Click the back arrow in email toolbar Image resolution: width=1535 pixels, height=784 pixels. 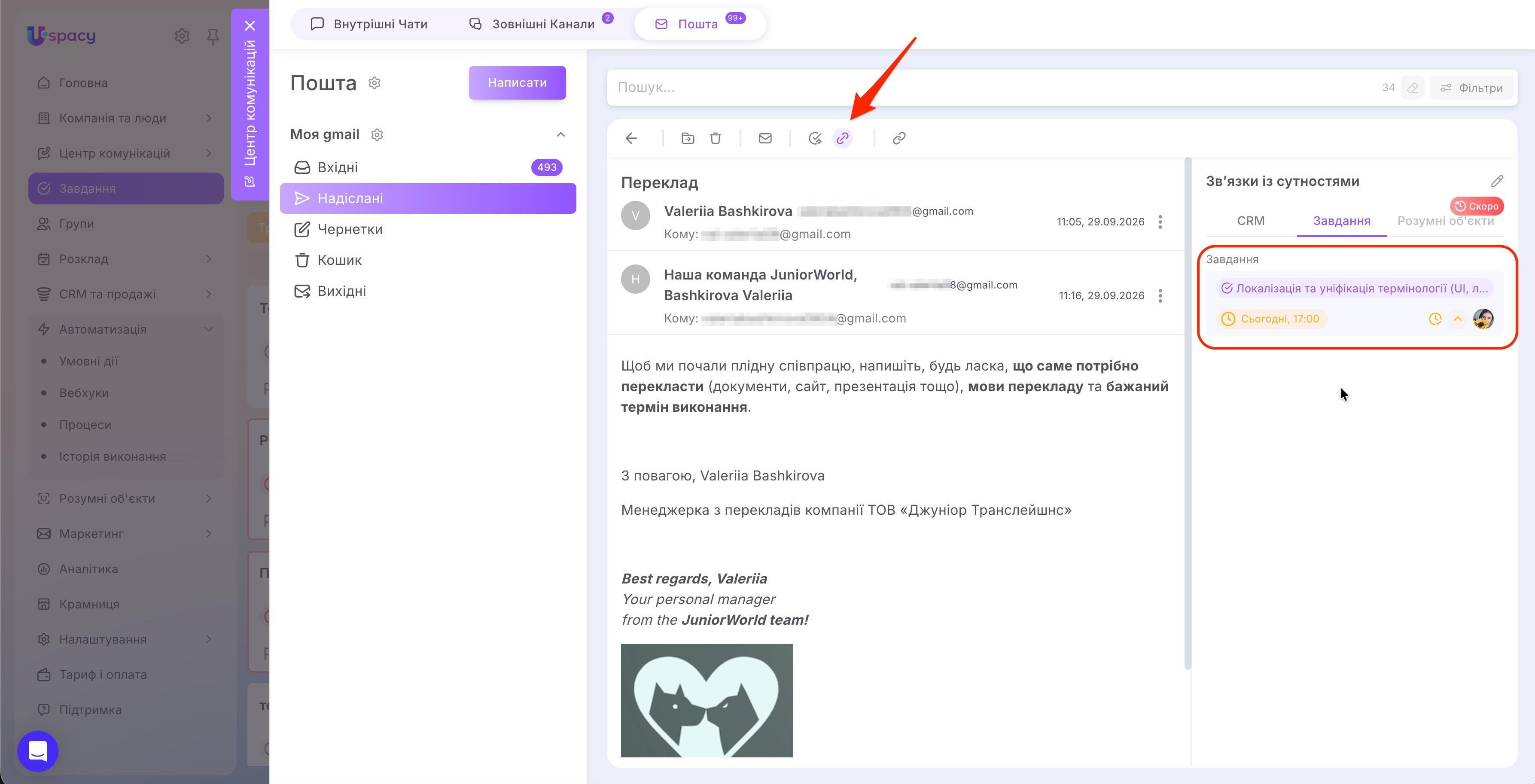tap(632, 138)
